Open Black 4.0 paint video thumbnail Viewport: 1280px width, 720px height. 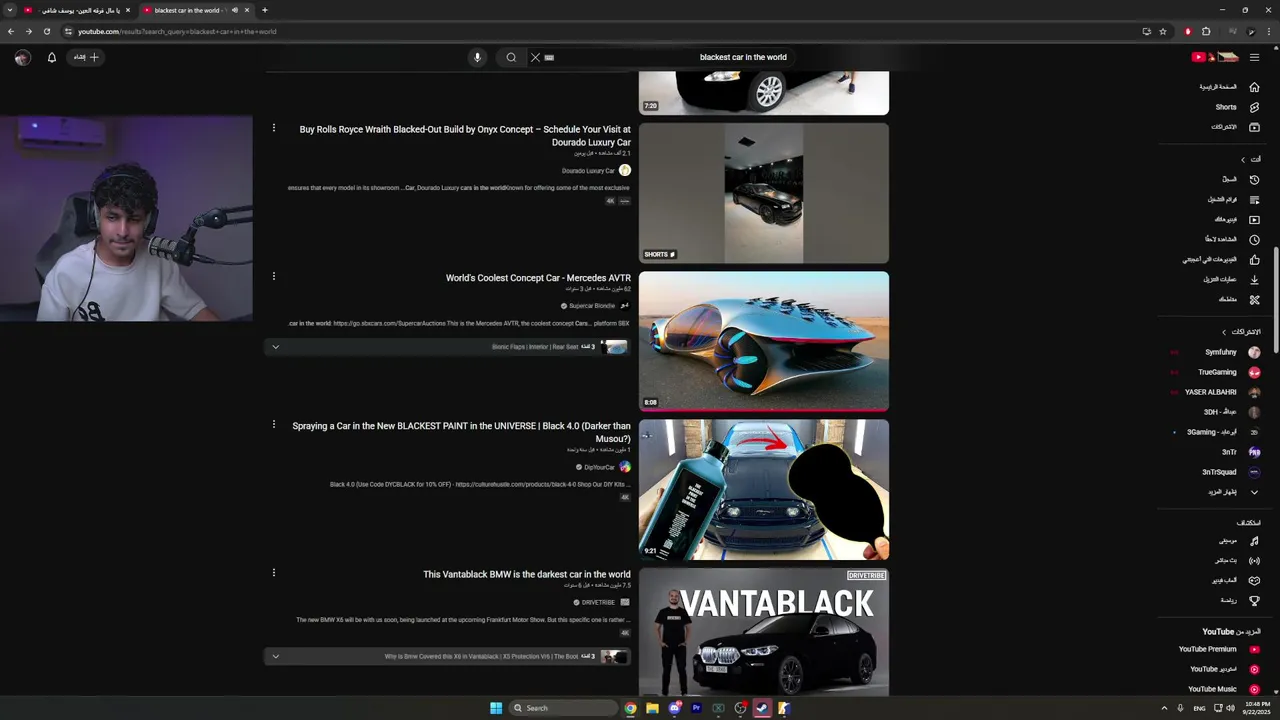pos(764,490)
